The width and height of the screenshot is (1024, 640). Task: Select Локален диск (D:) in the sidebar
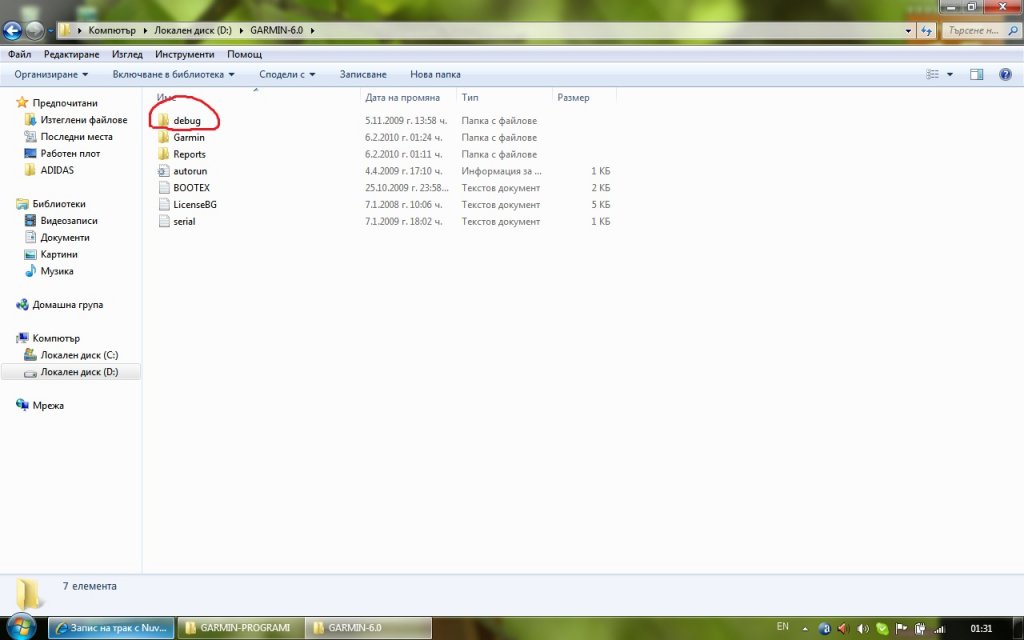[x=71, y=372]
